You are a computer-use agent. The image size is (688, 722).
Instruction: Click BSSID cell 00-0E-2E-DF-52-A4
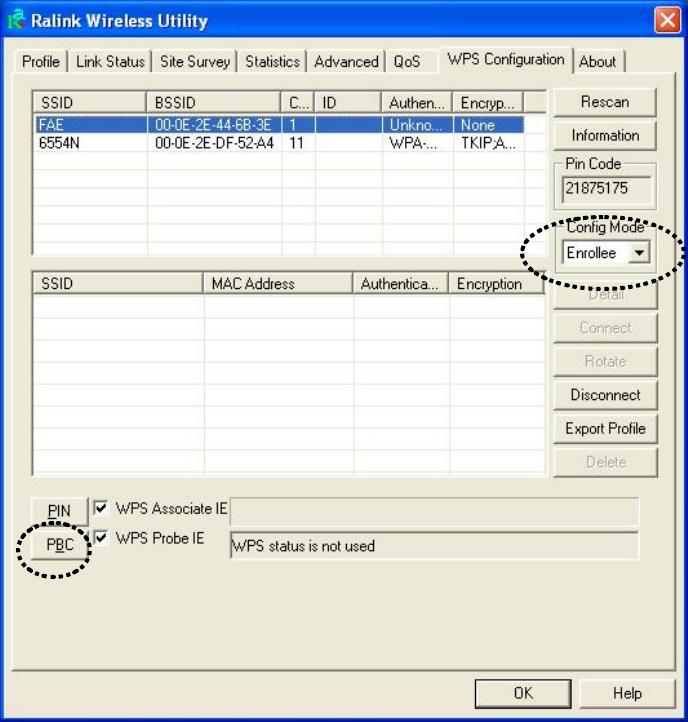tap(214, 143)
